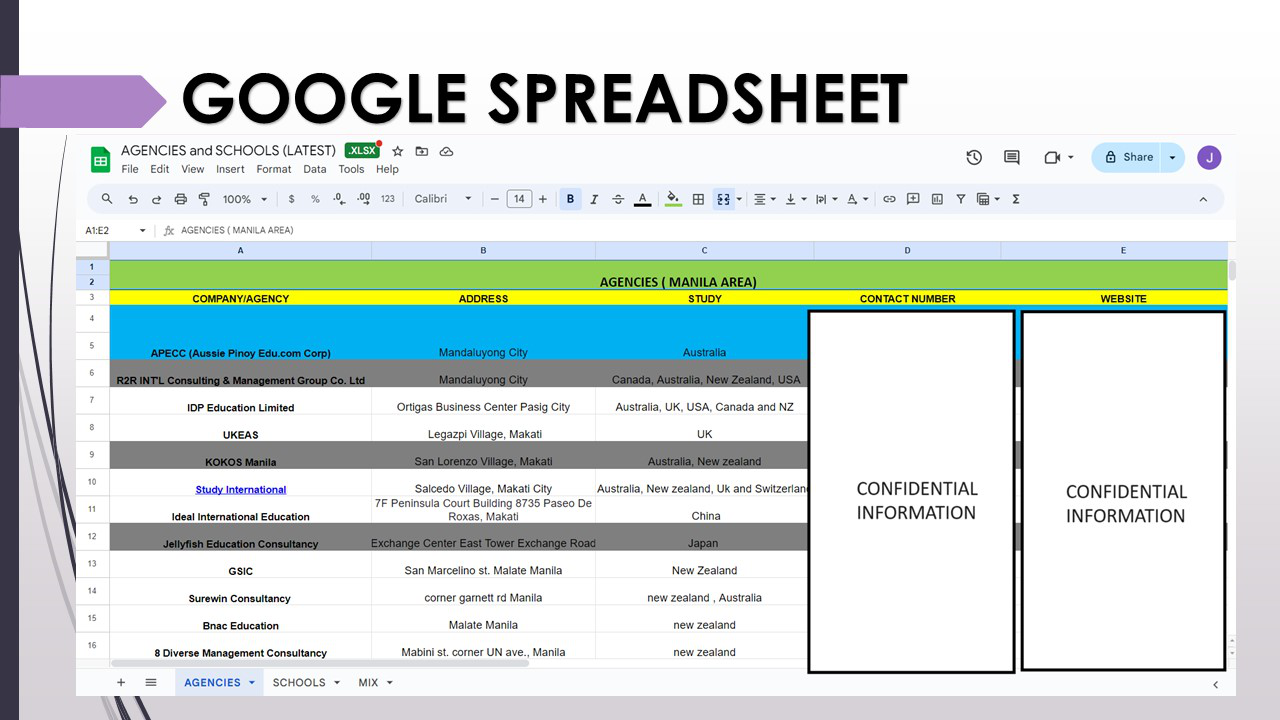Viewport: 1280px width, 720px height.
Task: Open the name box range dropdown arrow
Action: tap(142, 230)
